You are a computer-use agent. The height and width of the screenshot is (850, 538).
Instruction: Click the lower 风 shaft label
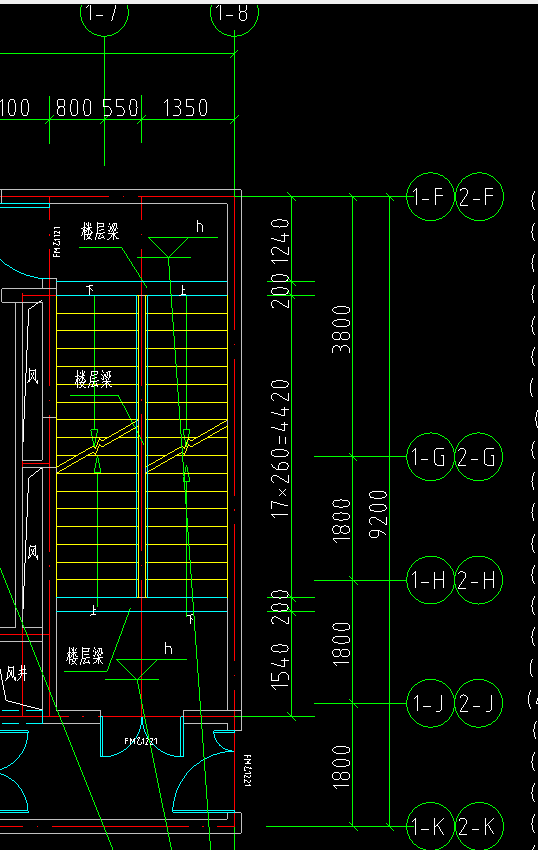point(33,552)
